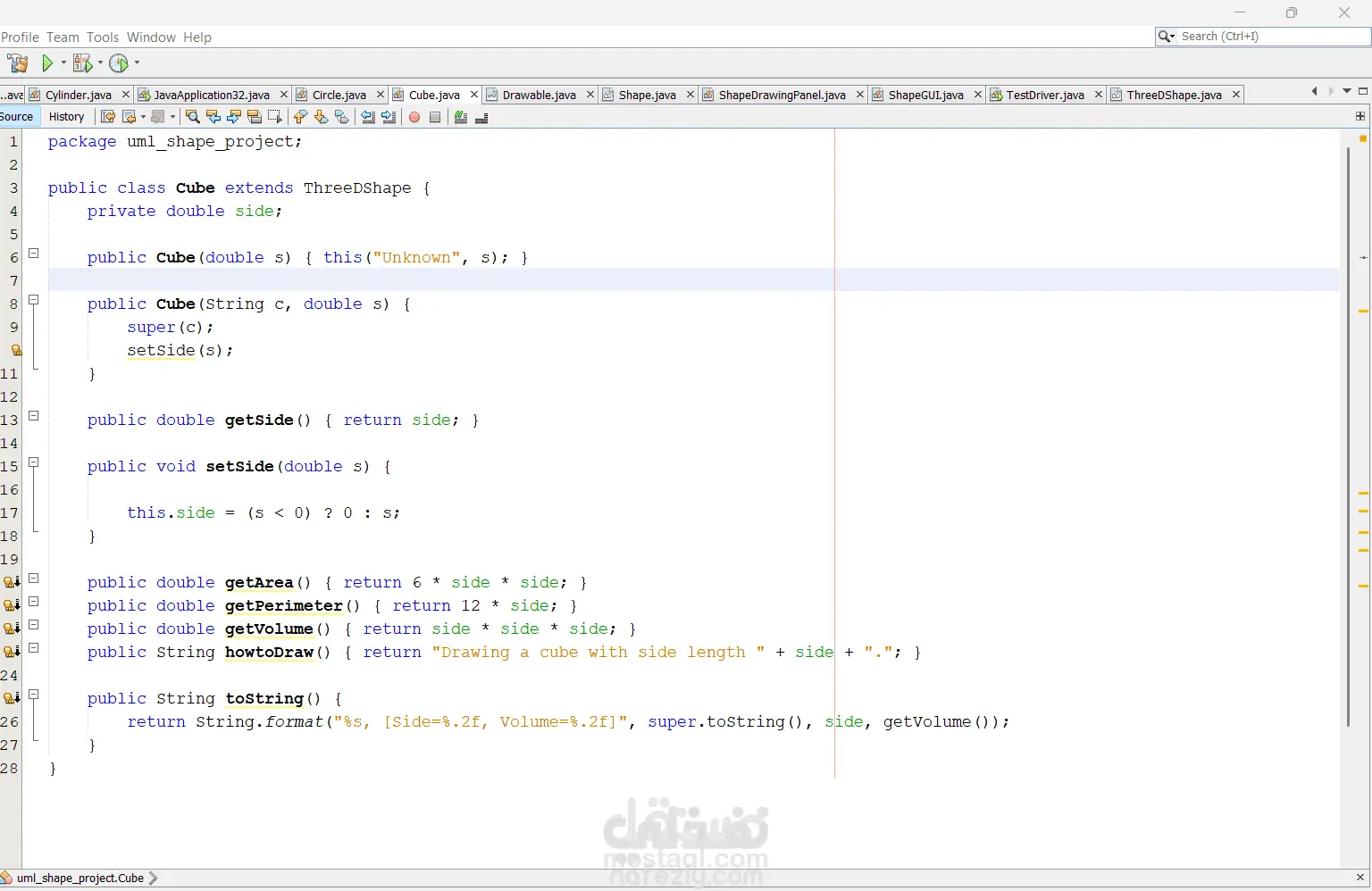Image resolution: width=1372 pixels, height=891 pixels.
Task: Start Macro Recording with red circle icon
Action: pos(414,117)
